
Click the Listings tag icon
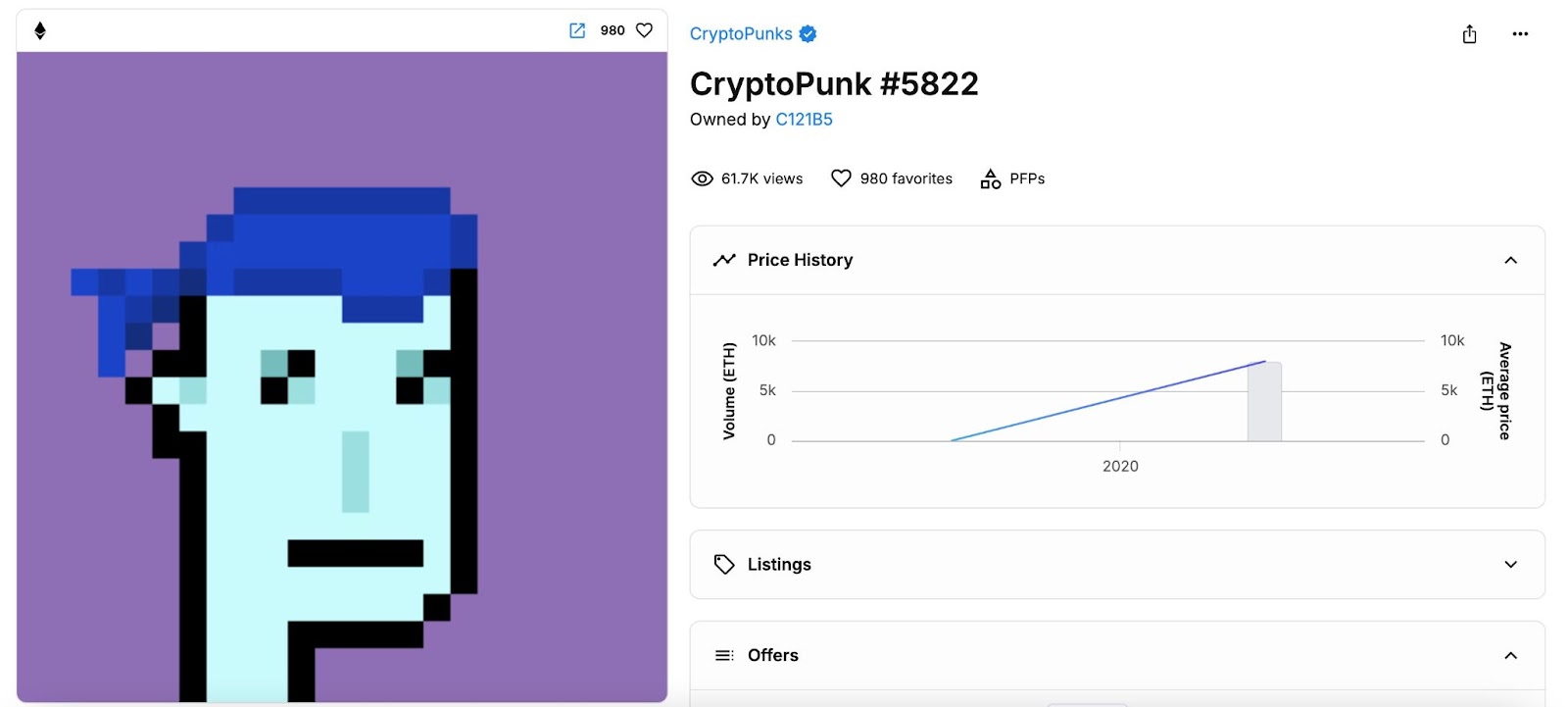[724, 565]
